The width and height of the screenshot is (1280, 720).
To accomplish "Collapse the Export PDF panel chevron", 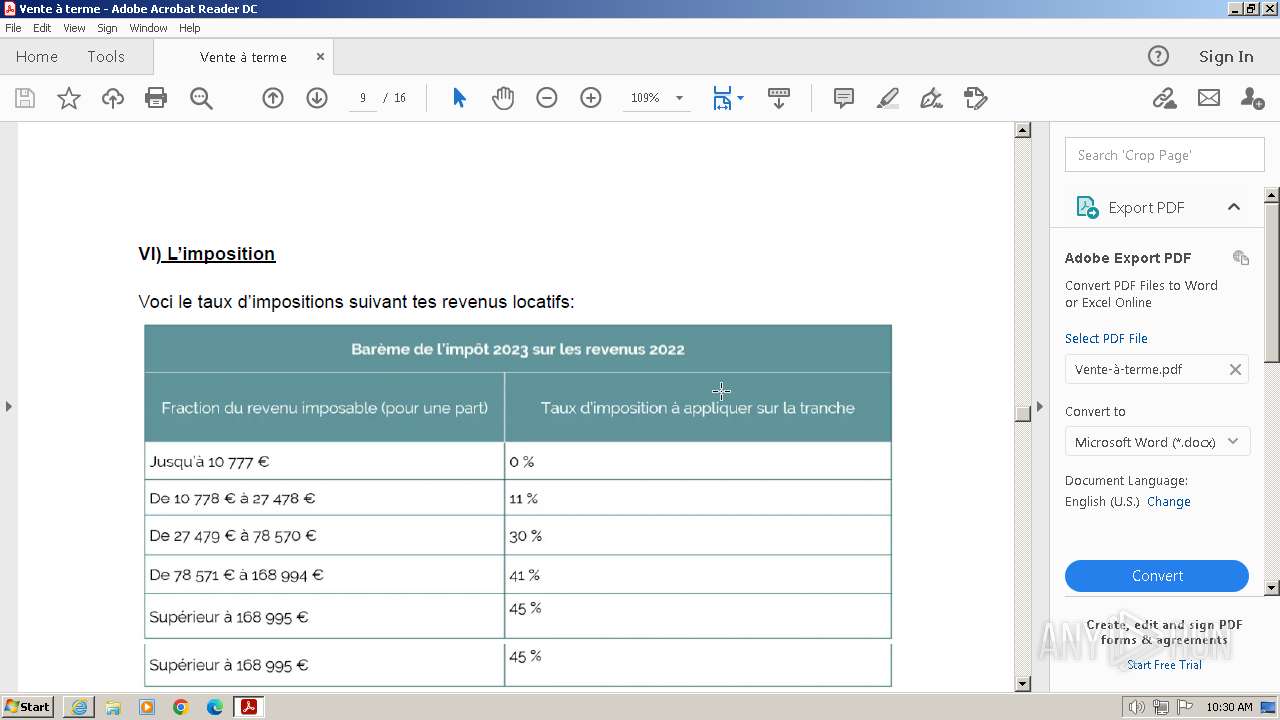I will (1234, 207).
